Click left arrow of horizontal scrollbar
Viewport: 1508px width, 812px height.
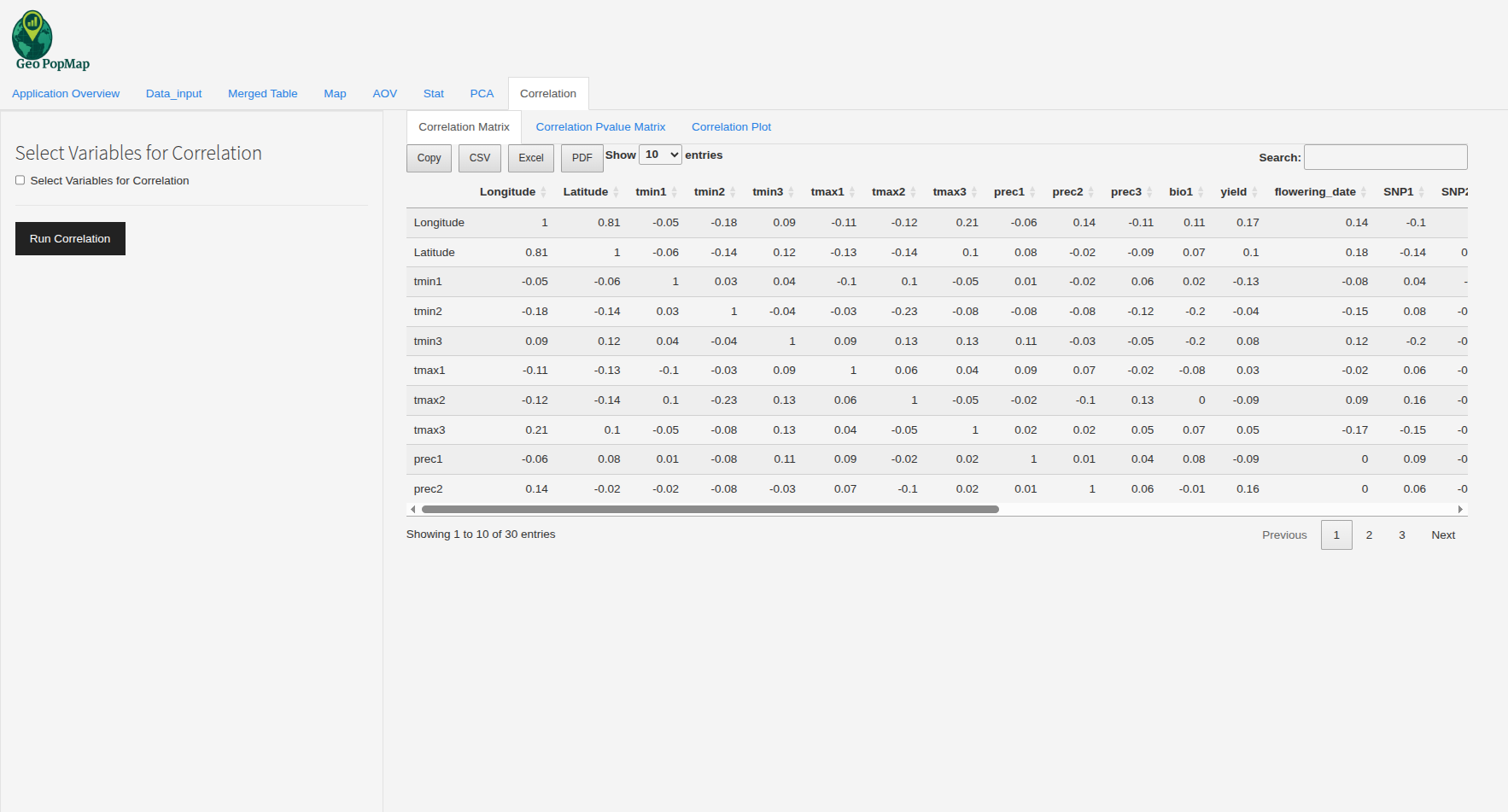tap(413, 510)
